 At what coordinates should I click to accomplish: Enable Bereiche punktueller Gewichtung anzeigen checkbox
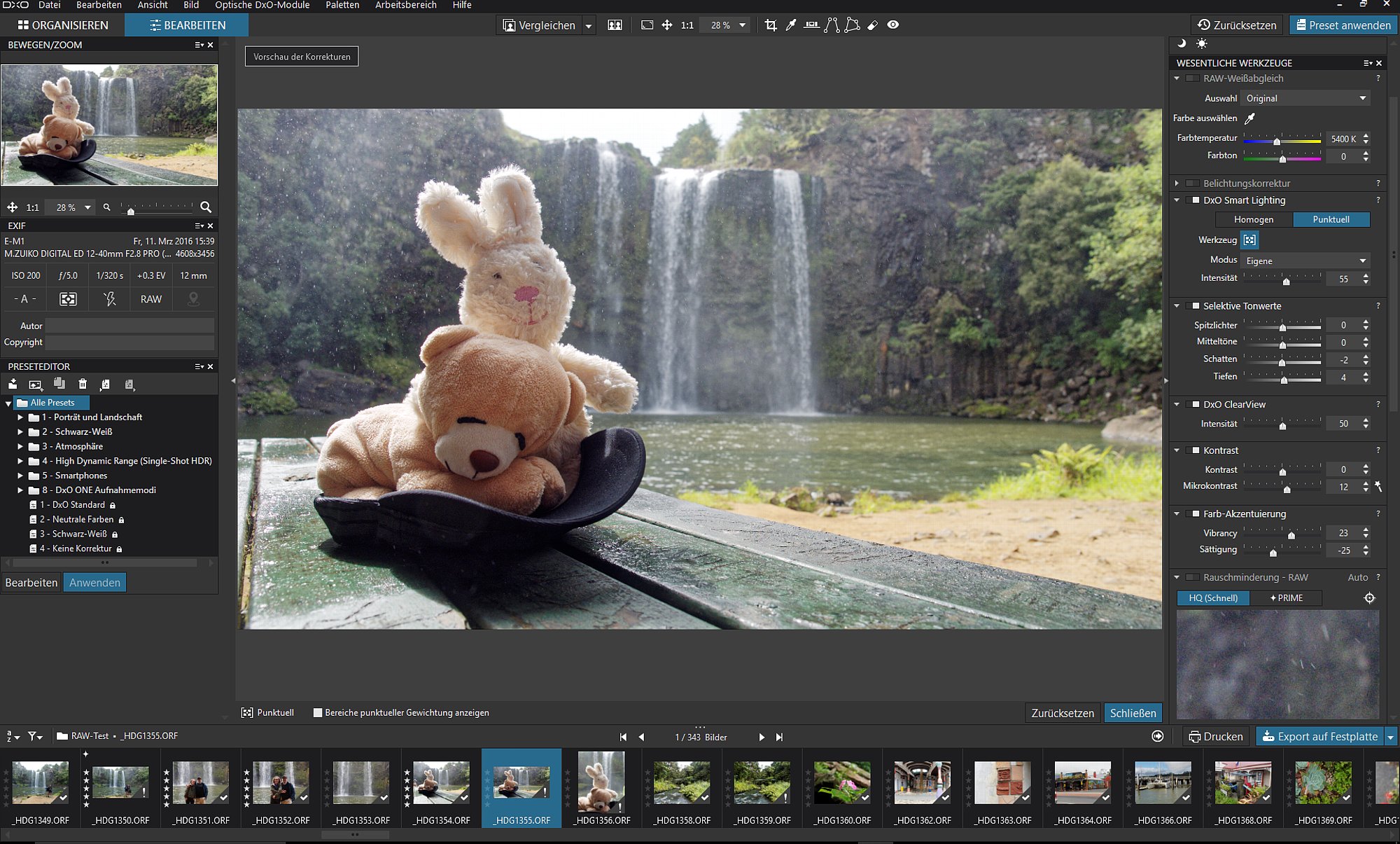318,712
